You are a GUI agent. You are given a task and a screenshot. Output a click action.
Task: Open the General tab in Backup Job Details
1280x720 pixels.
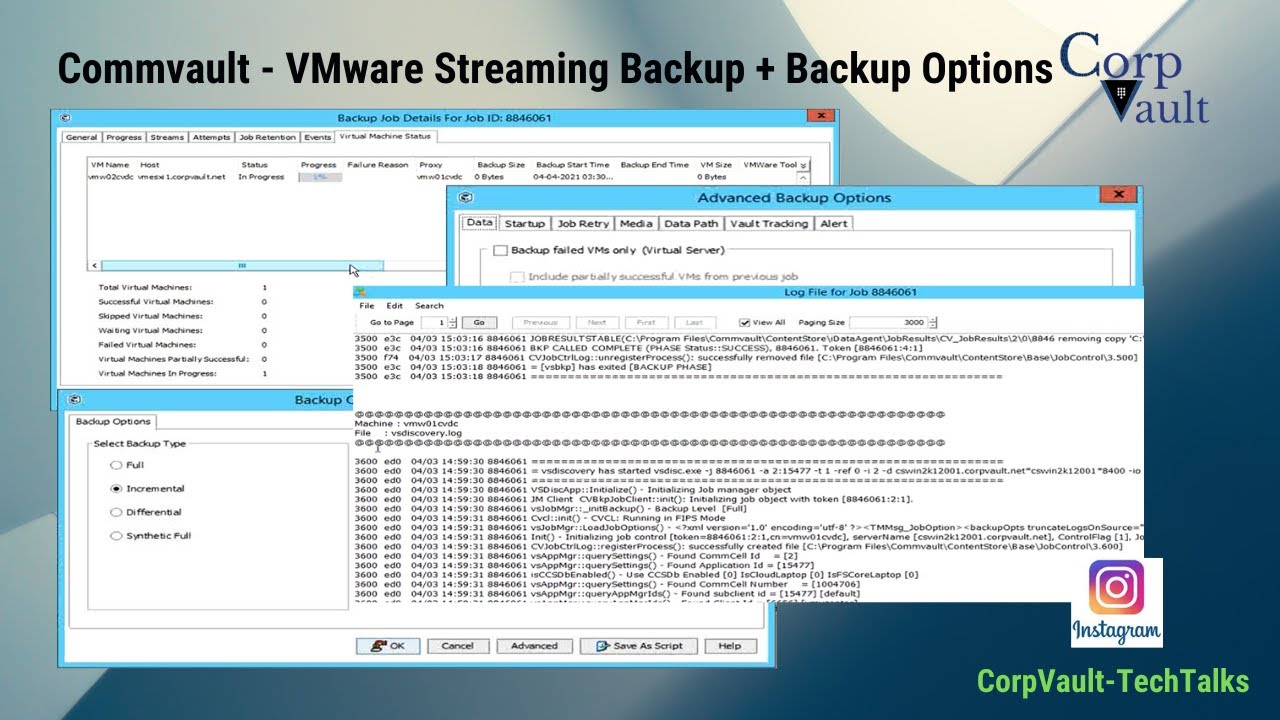(x=82, y=137)
